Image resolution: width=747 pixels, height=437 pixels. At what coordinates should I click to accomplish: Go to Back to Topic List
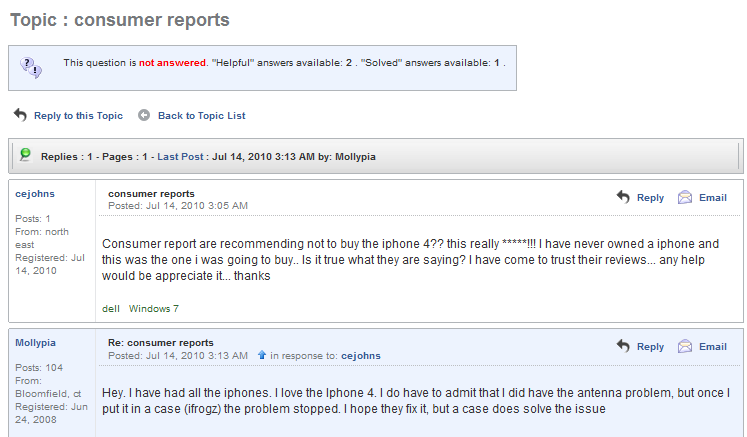(201, 116)
